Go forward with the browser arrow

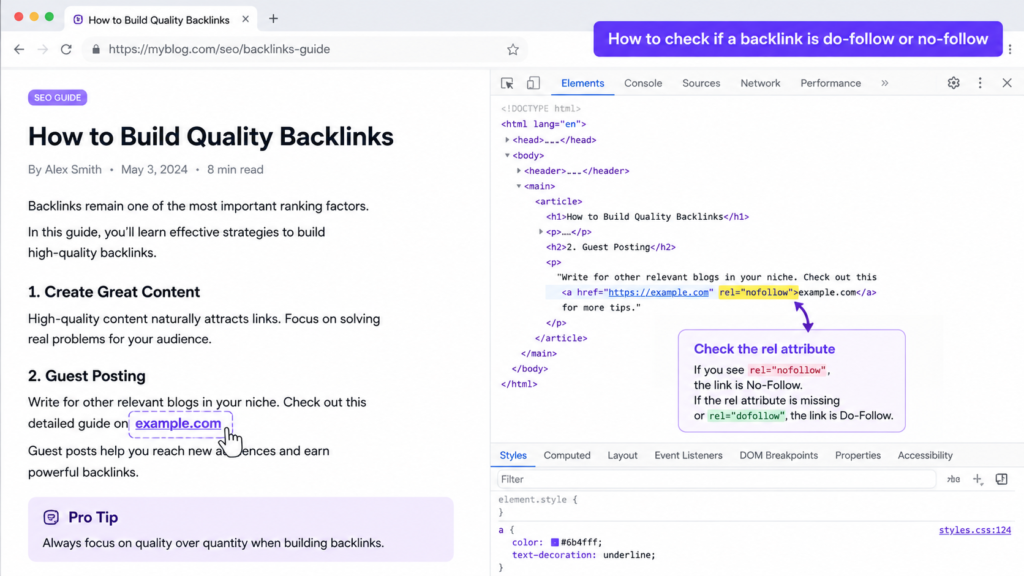click(x=42, y=49)
